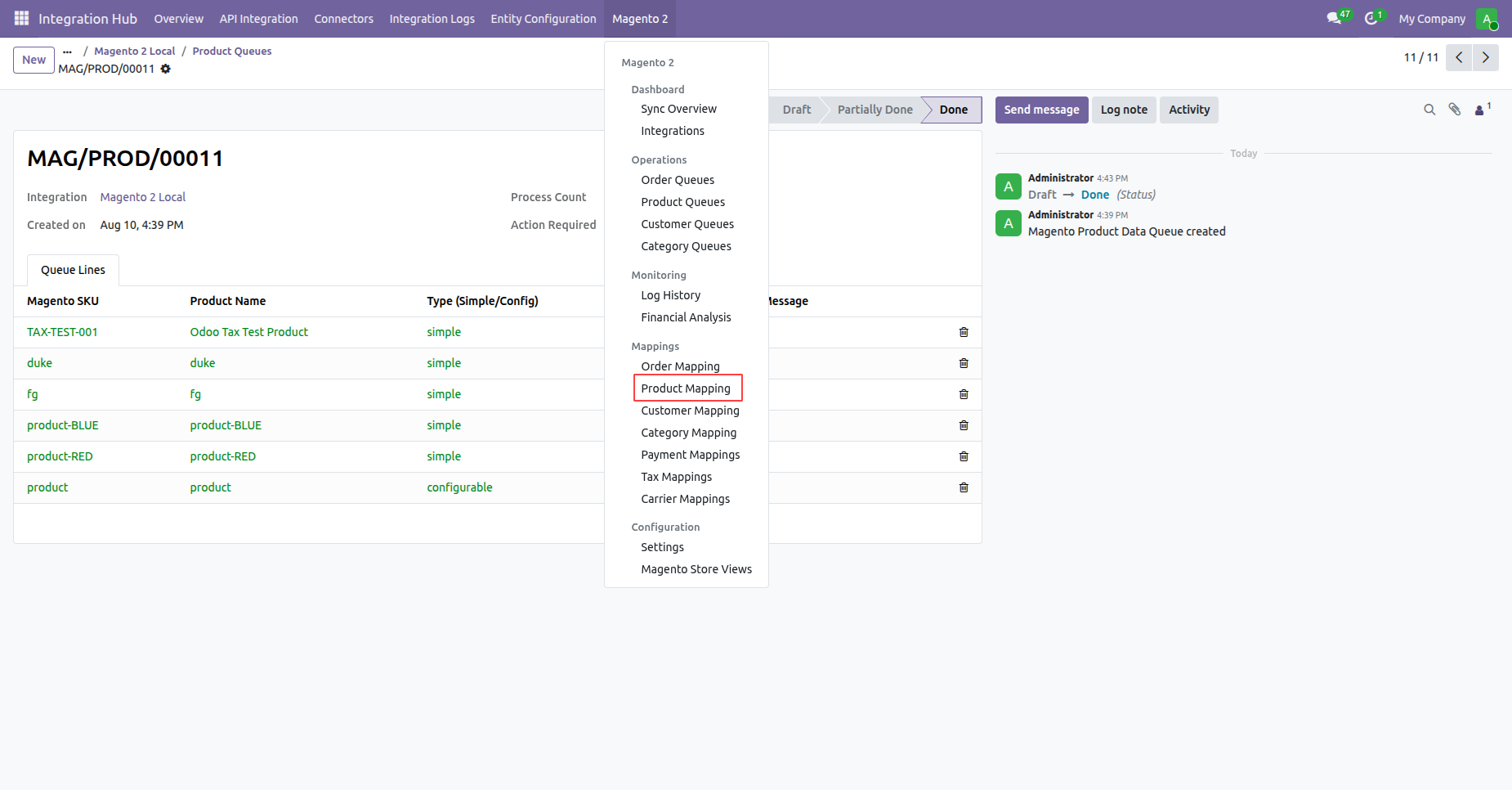Search messages in chatter

[x=1429, y=110]
